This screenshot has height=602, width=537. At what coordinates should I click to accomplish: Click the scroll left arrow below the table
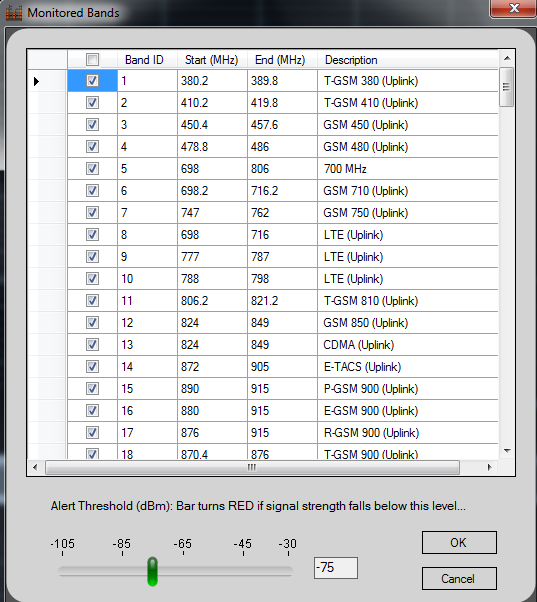[35, 467]
